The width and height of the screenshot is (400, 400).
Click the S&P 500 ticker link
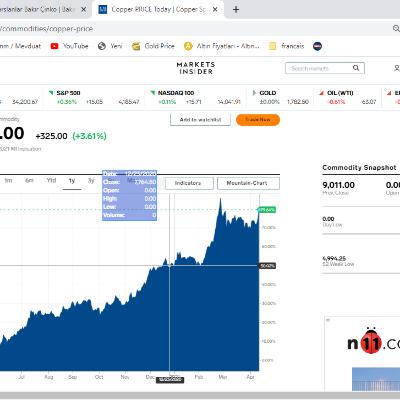coord(68,93)
